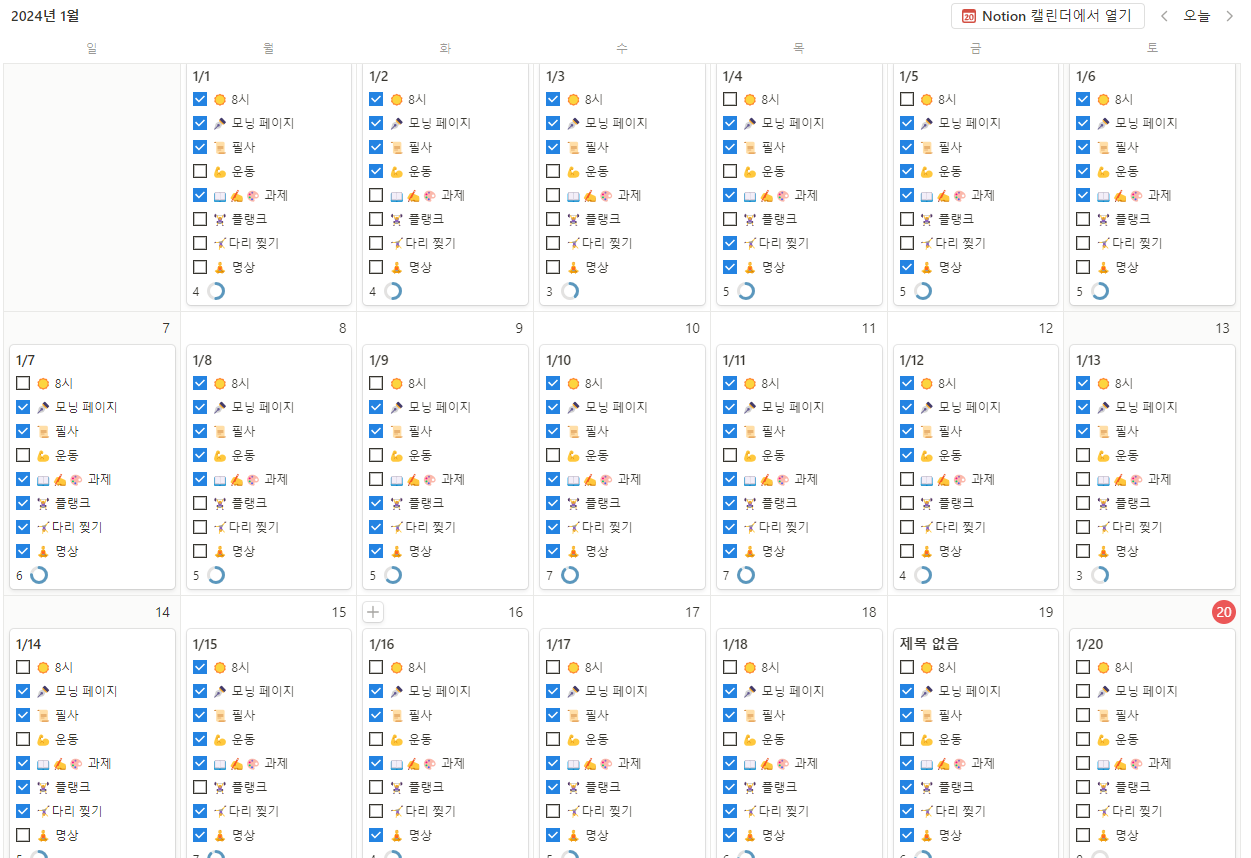Select the red highlighted date 20 badge
Screen dimensions: 1251x858
pos(1224,612)
